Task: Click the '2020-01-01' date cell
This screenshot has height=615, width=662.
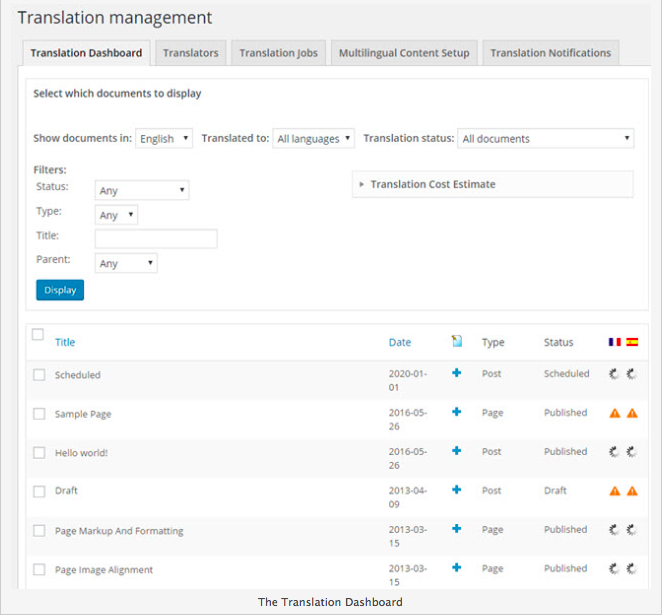Action: 408,380
